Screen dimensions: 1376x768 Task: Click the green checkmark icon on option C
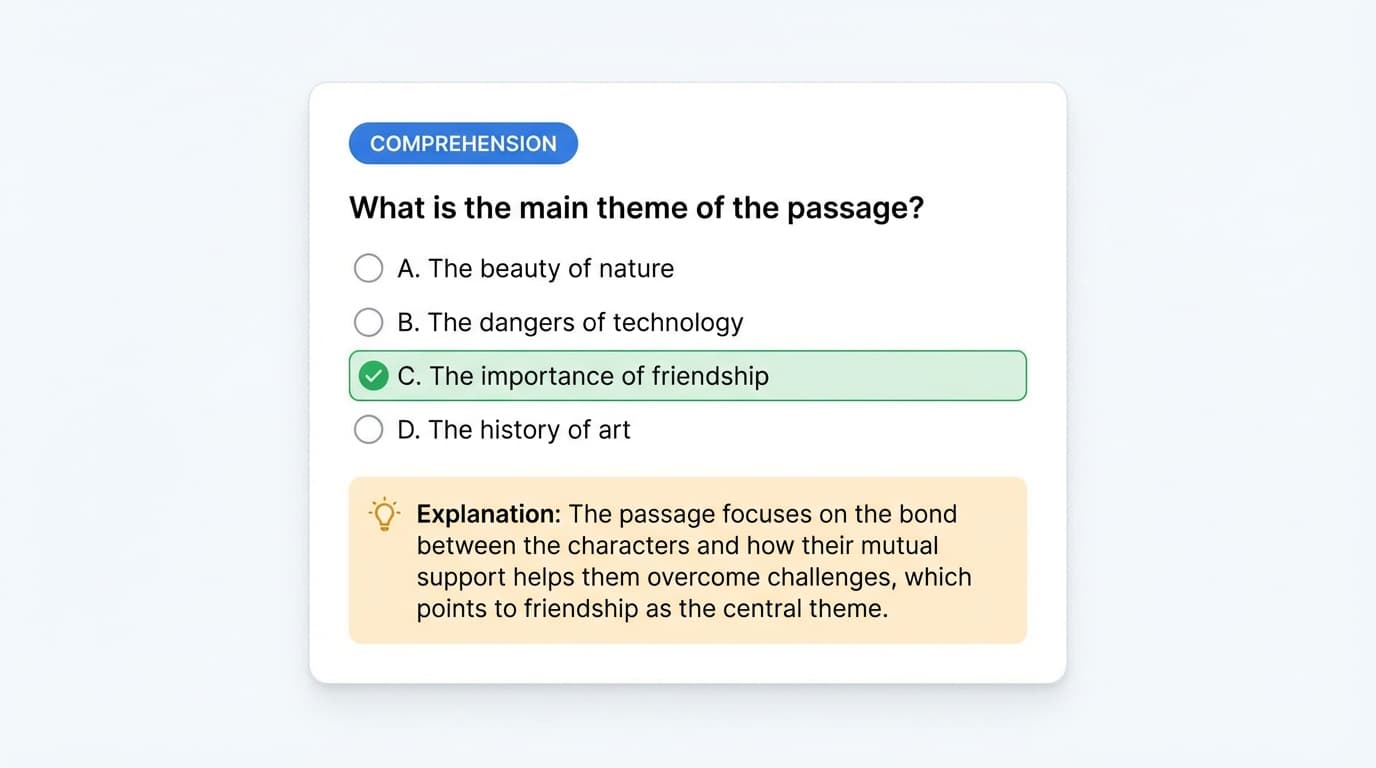373,376
